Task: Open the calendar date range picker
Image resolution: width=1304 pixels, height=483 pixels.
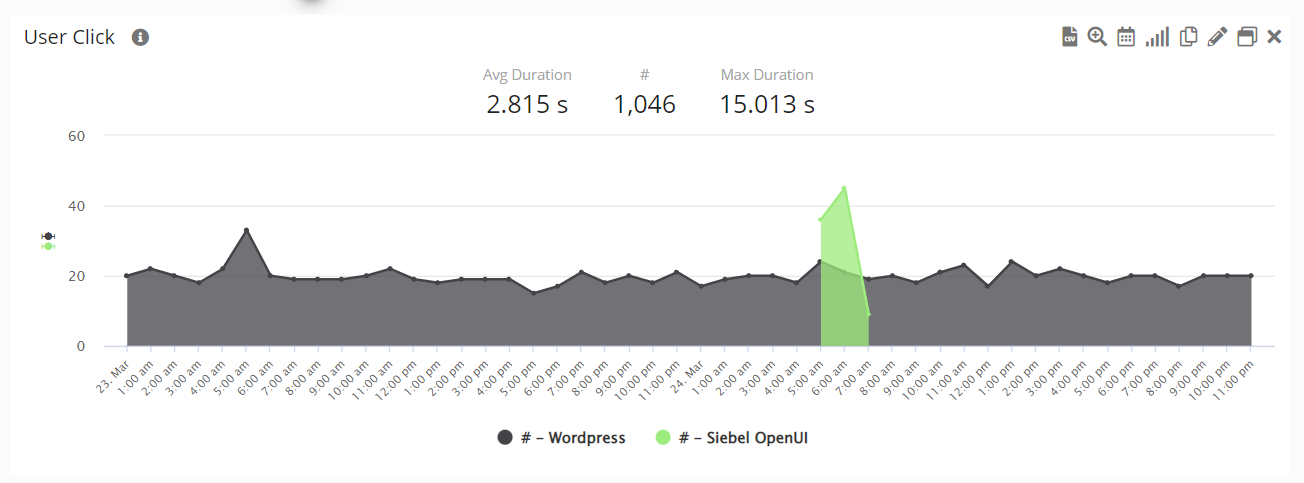Action: (1126, 37)
